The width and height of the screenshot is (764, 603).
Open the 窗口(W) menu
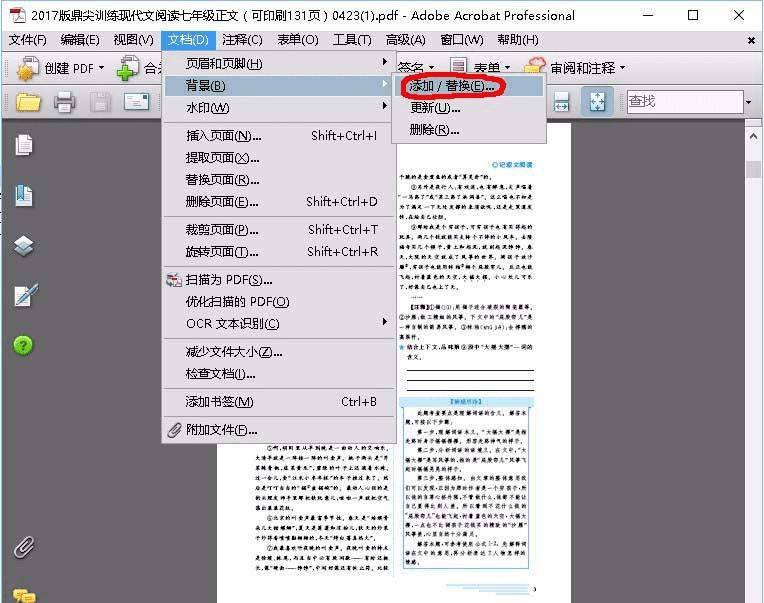[461, 40]
